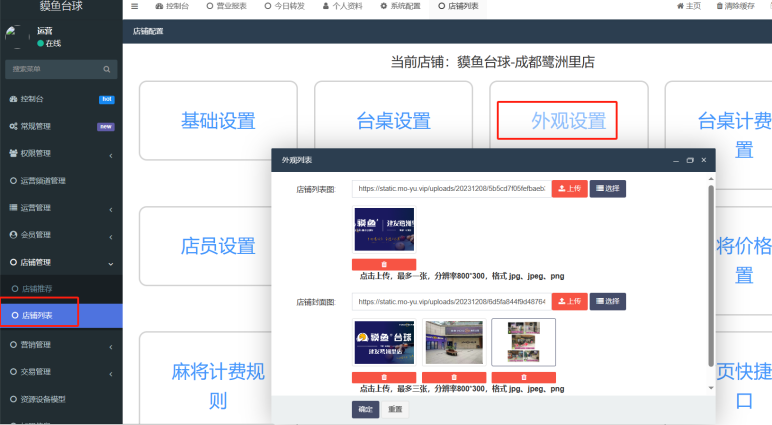This screenshot has width=772, height=425.
Task: Delete the 店铺列表图 image with trash button
Action: [x=384, y=264]
